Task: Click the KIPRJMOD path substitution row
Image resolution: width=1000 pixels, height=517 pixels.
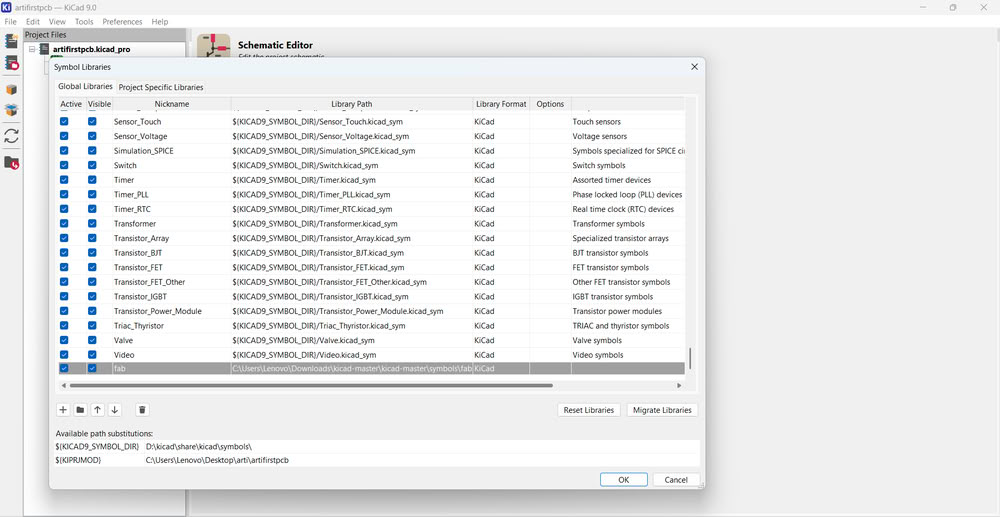Action: [377, 460]
